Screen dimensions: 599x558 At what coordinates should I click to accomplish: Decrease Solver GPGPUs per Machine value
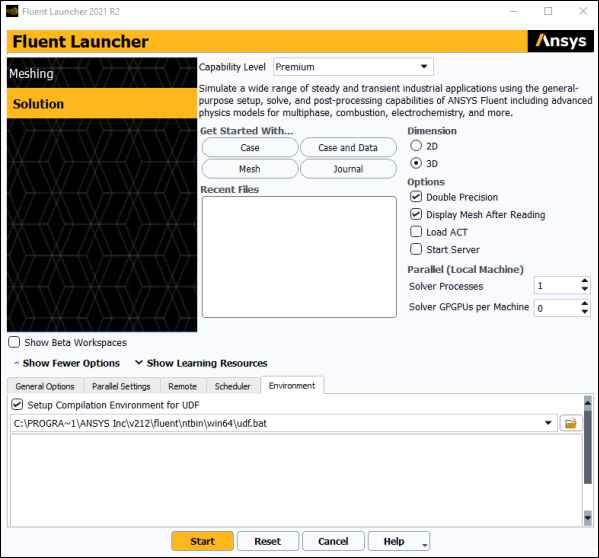[584, 312]
